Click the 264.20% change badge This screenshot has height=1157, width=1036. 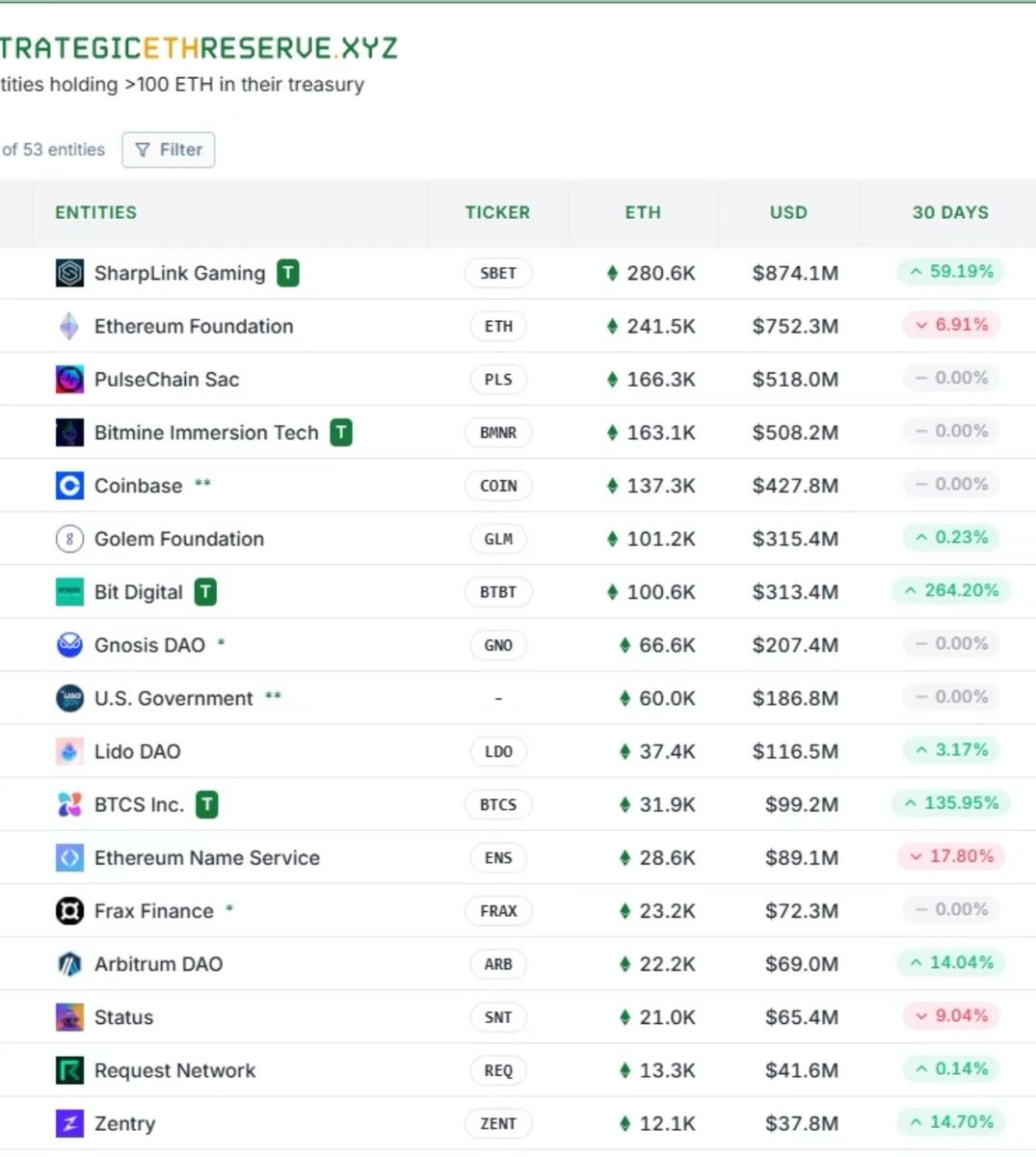(x=951, y=590)
